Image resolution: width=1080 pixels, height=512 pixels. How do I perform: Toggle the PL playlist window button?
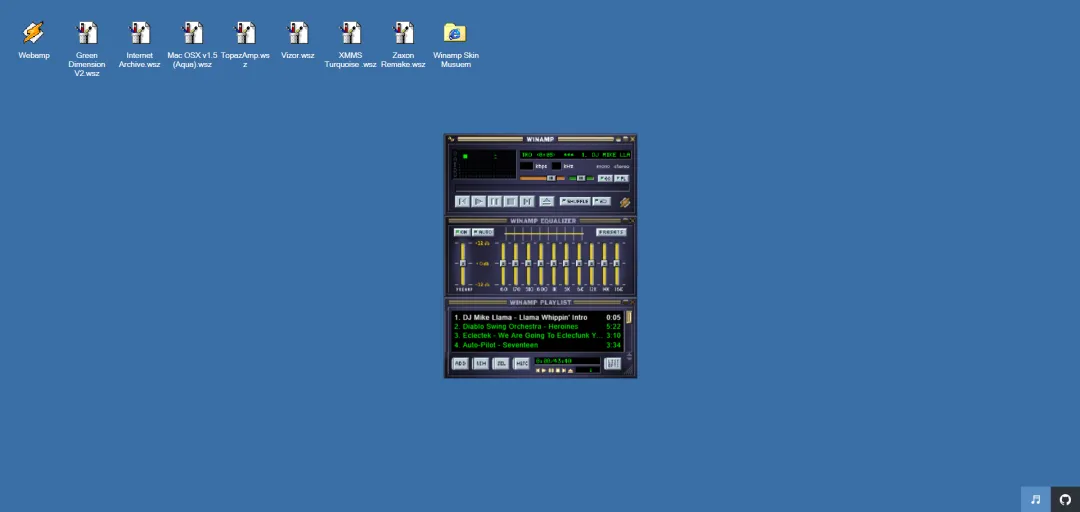tap(621, 178)
